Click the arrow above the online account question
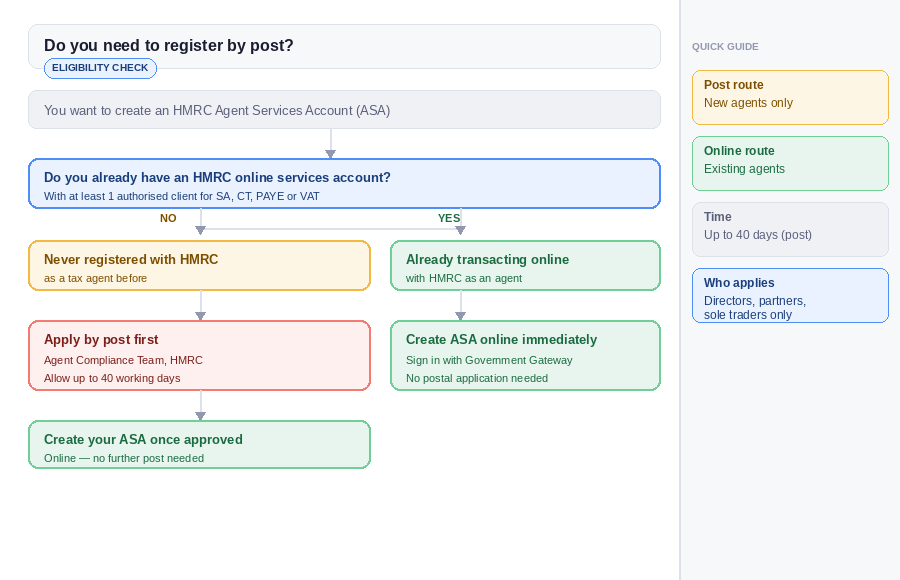 (330, 143)
